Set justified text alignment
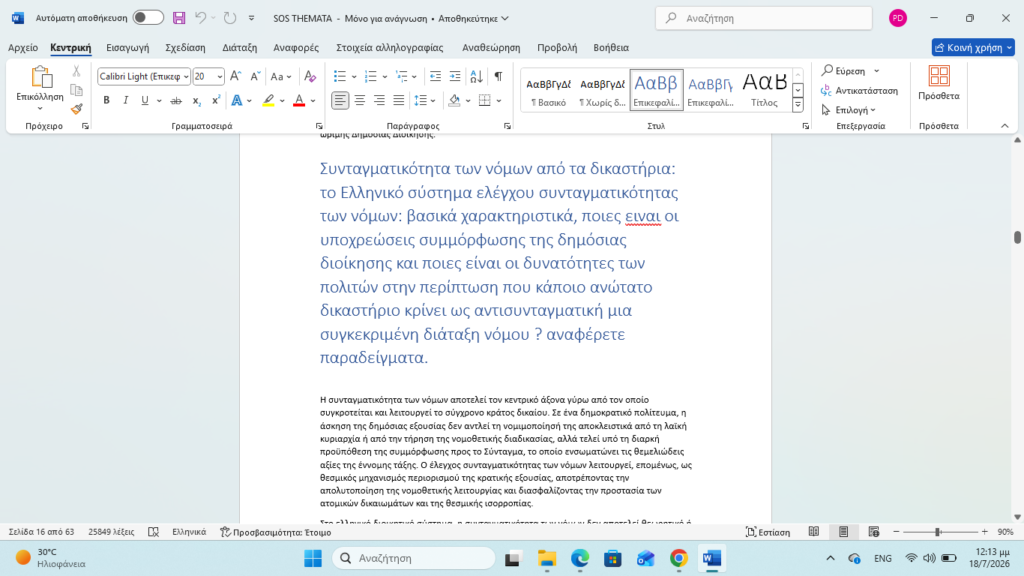1024x576 pixels. coord(398,101)
